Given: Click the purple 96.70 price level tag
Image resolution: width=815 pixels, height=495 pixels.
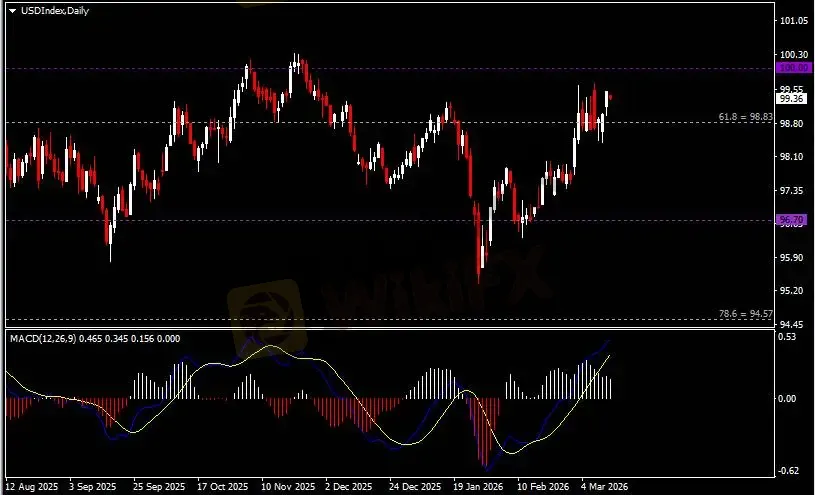Looking at the screenshot, I should coord(791,219).
